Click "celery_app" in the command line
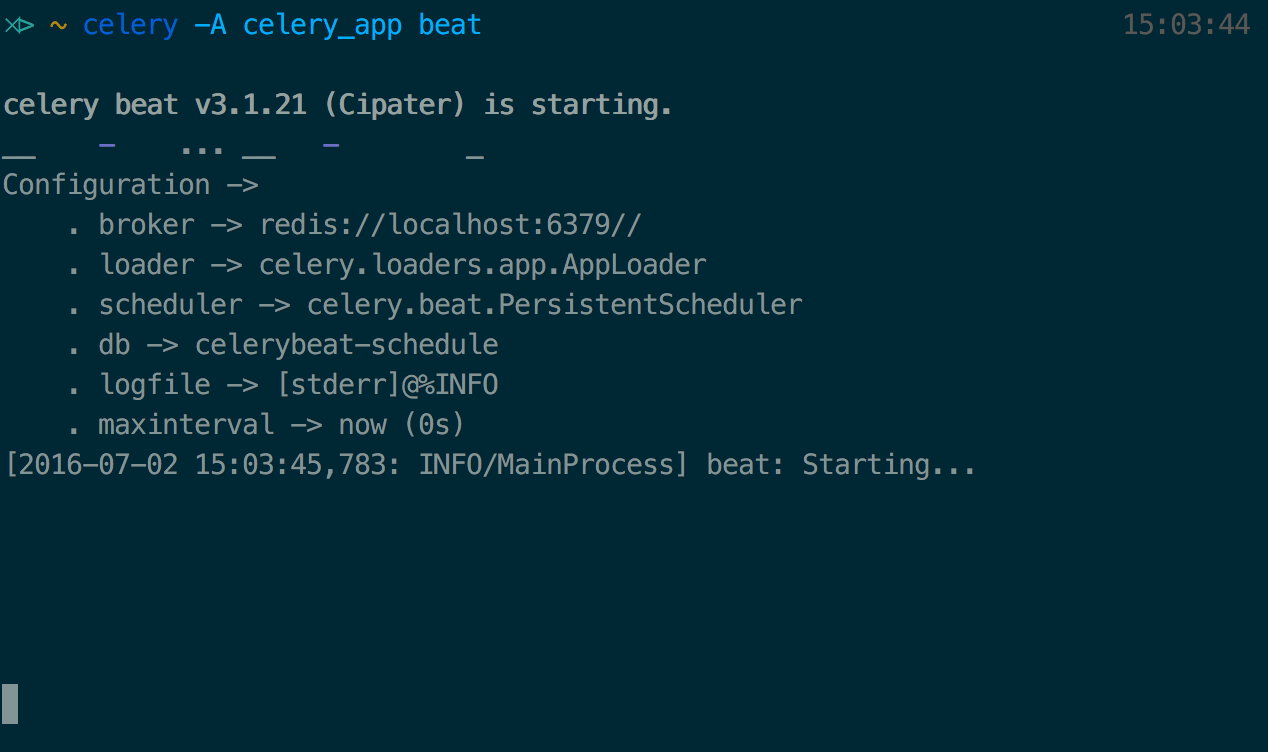The height and width of the screenshot is (752, 1268). point(322,25)
